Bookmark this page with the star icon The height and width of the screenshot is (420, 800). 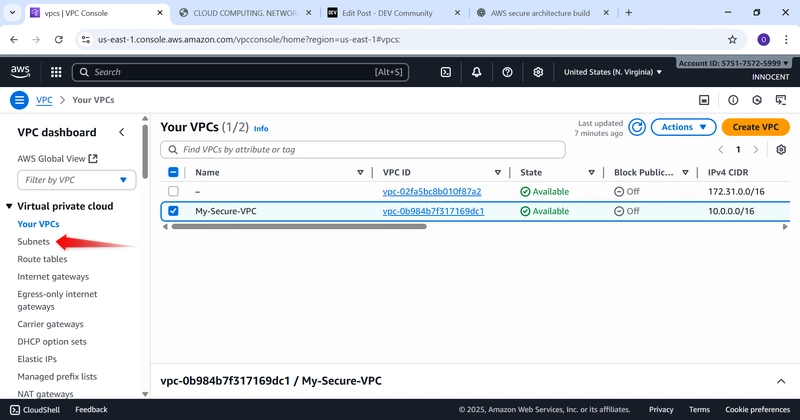732,39
